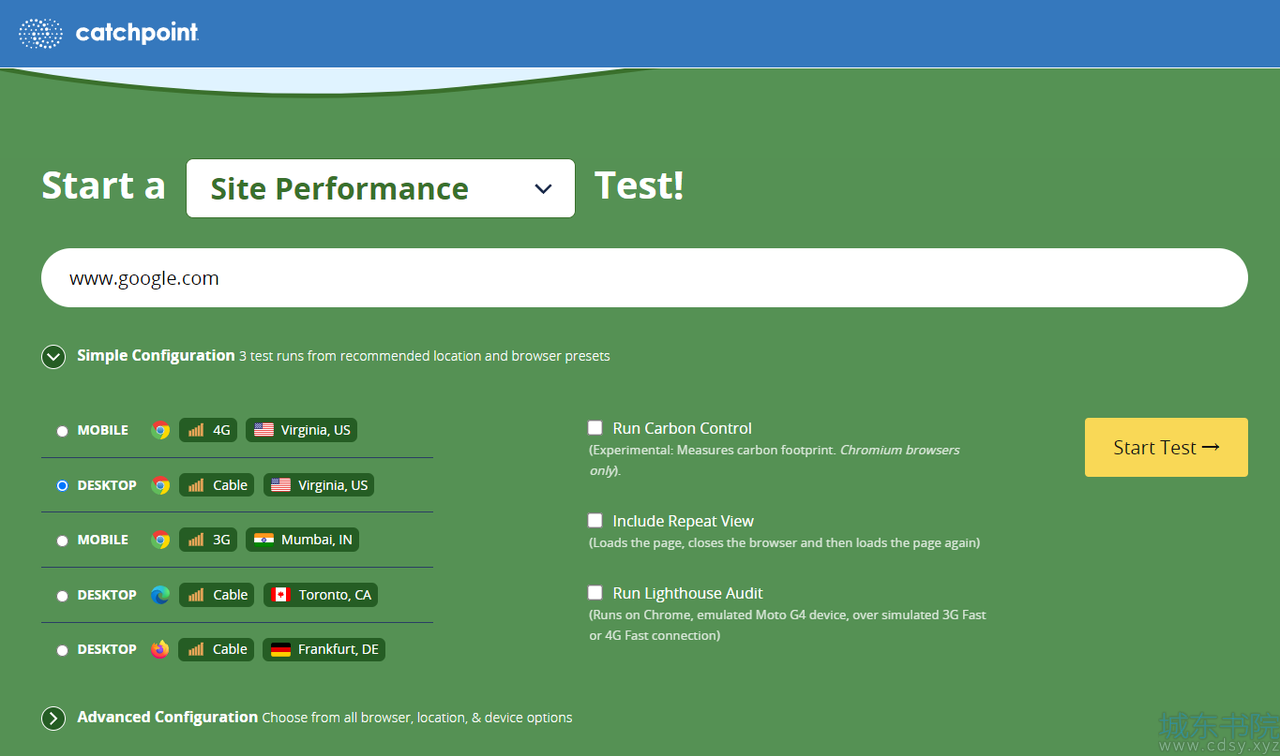
Task: Click the US flag in the Desktop Cable Virginia row
Action: 281,485
